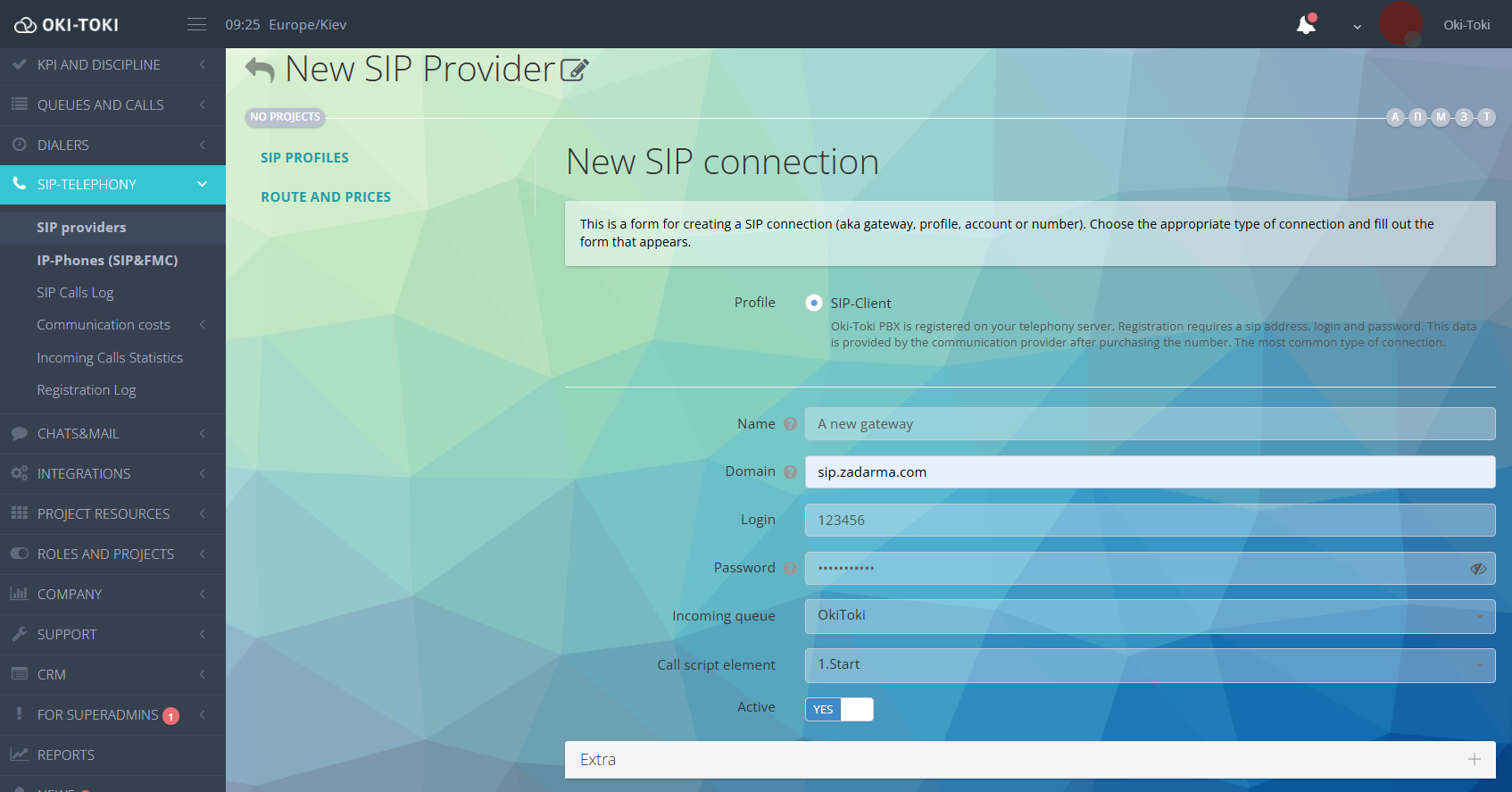1512x792 pixels.
Task: Click help icon next to Name field
Action: (x=790, y=424)
